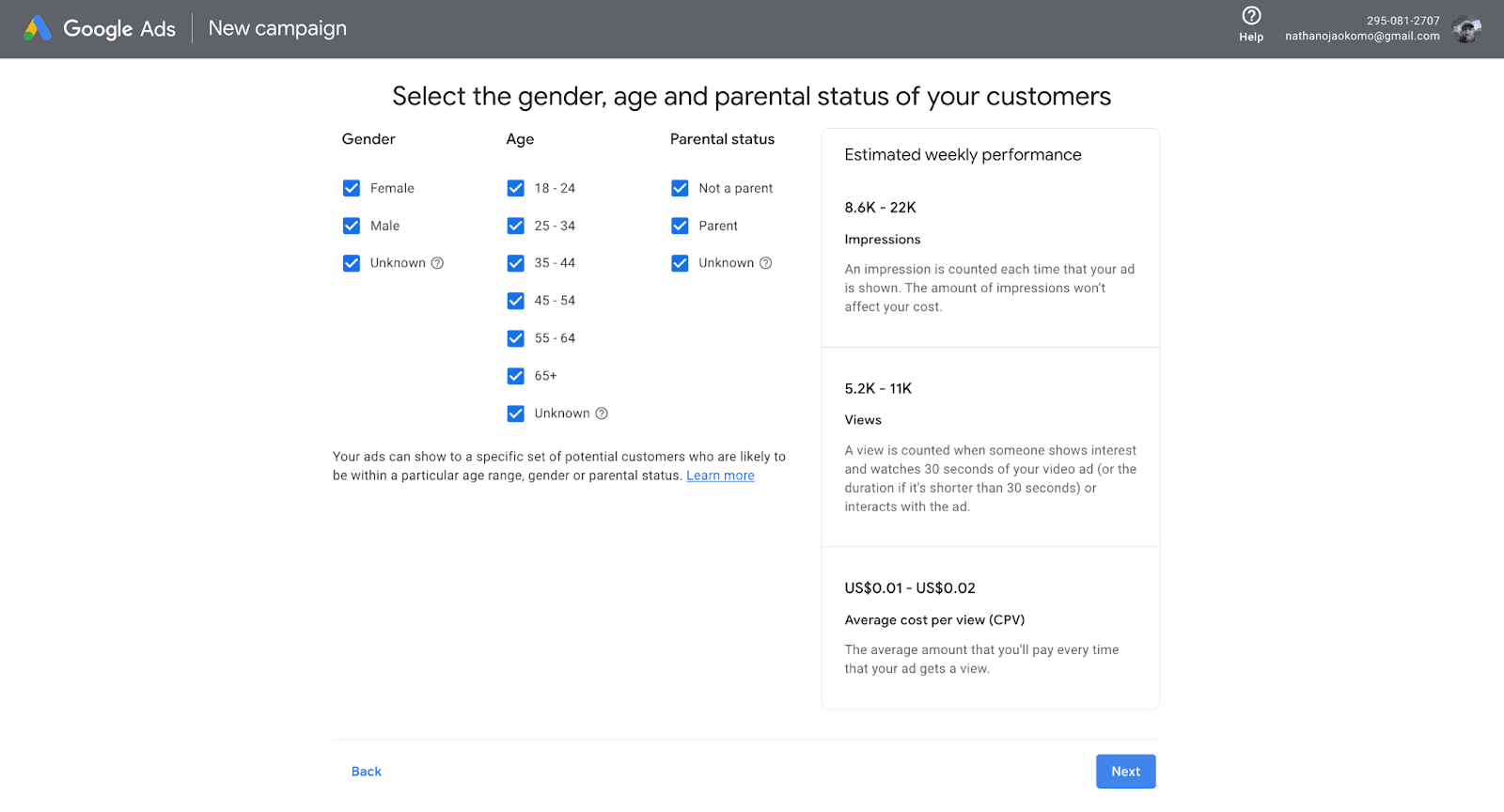This screenshot has width=1504, height=812.
Task: Click the Google Ads logo icon
Action: [38, 28]
